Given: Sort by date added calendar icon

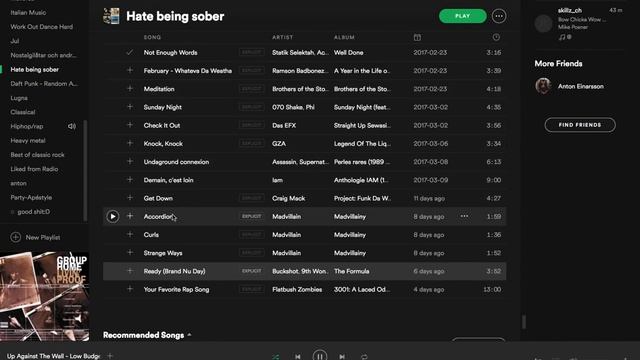Looking at the screenshot, I should tap(417, 37).
